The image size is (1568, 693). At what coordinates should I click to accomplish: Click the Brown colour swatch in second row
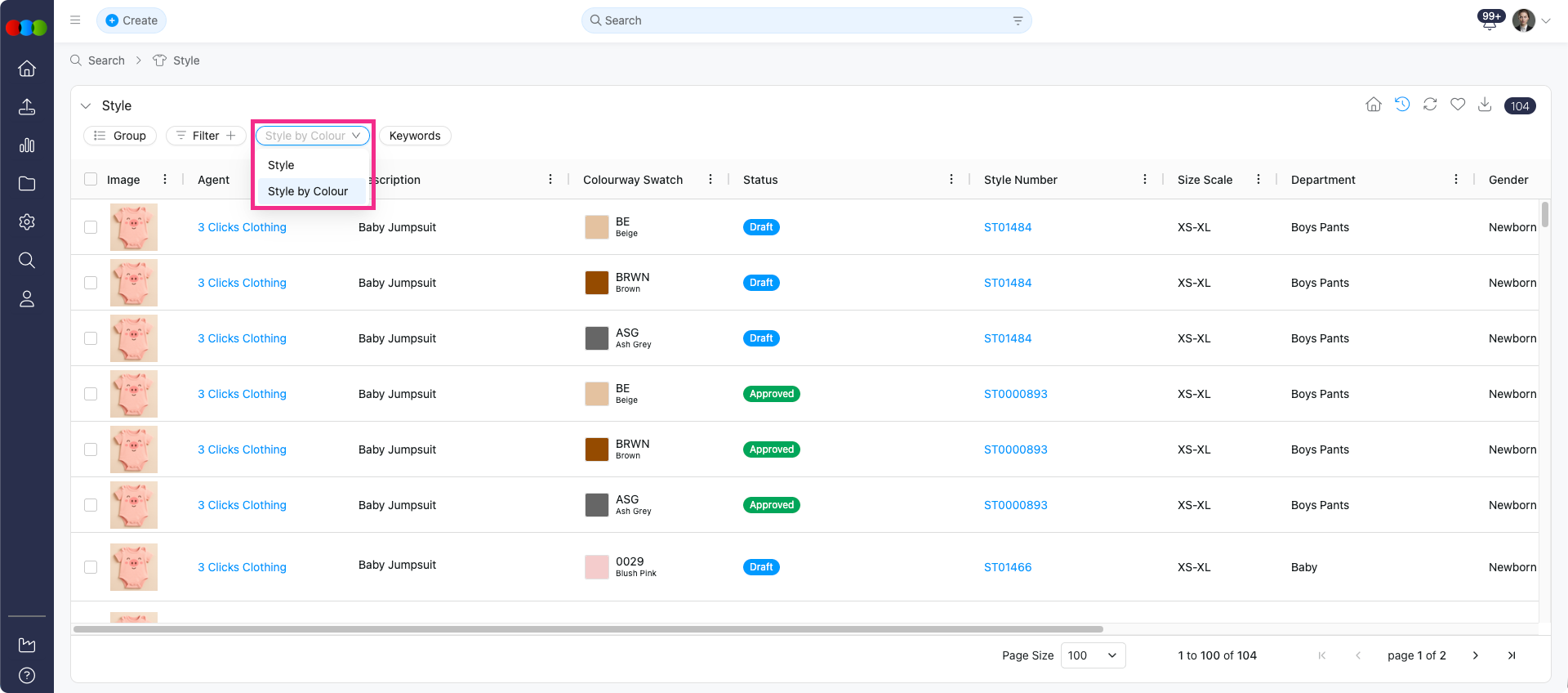(x=597, y=283)
